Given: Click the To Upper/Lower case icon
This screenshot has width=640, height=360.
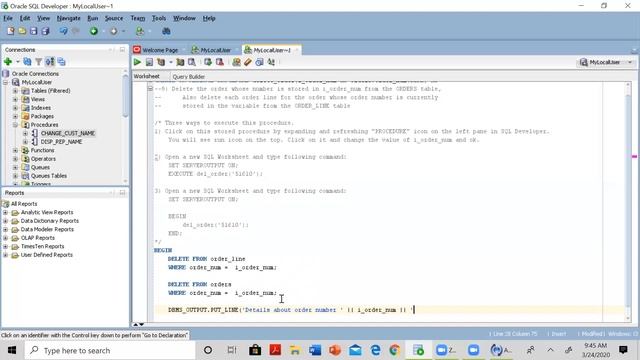Looking at the screenshot, I should [271, 62].
